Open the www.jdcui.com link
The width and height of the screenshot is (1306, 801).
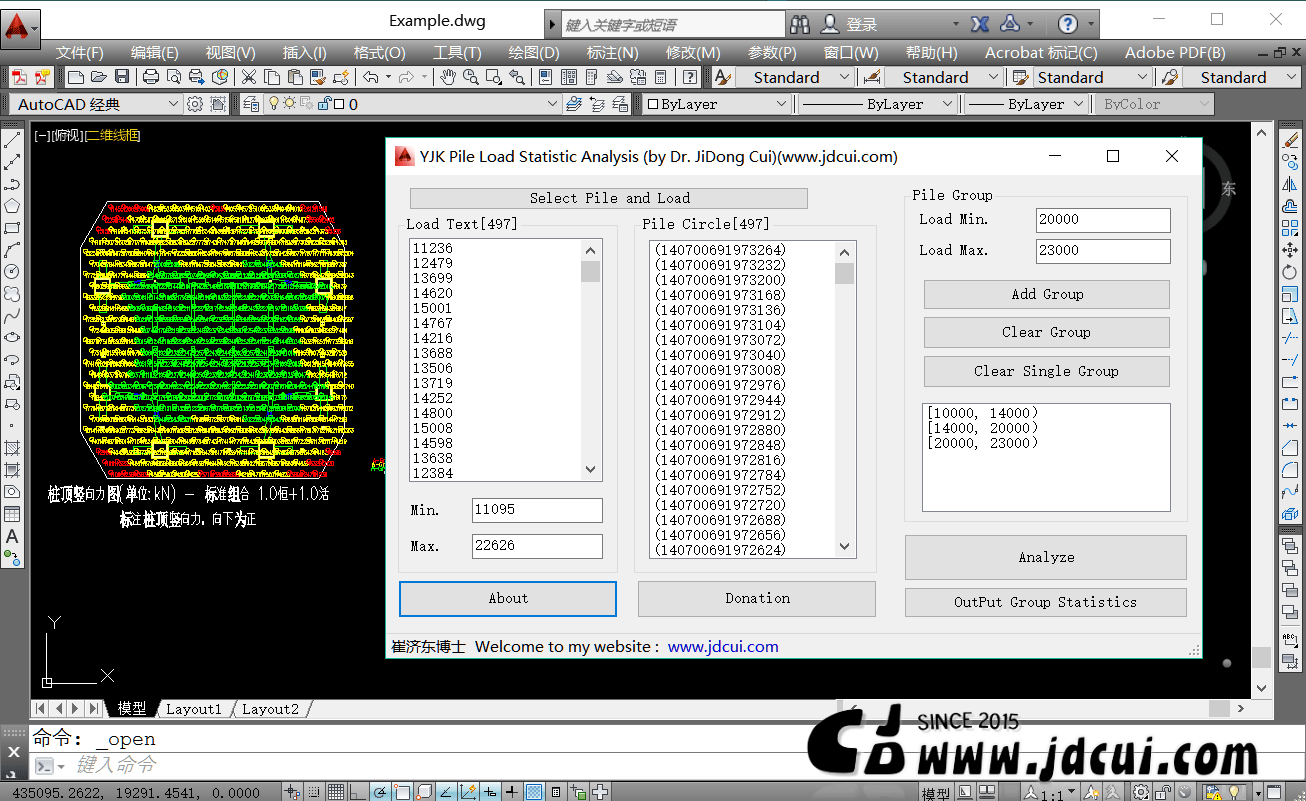tap(723, 646)
